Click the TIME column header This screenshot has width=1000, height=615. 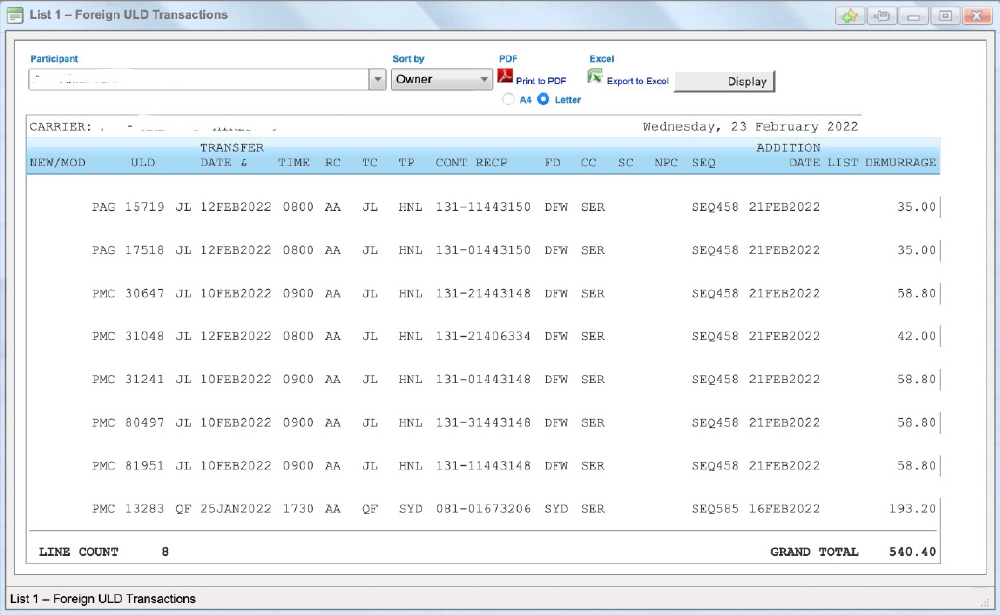294,163
